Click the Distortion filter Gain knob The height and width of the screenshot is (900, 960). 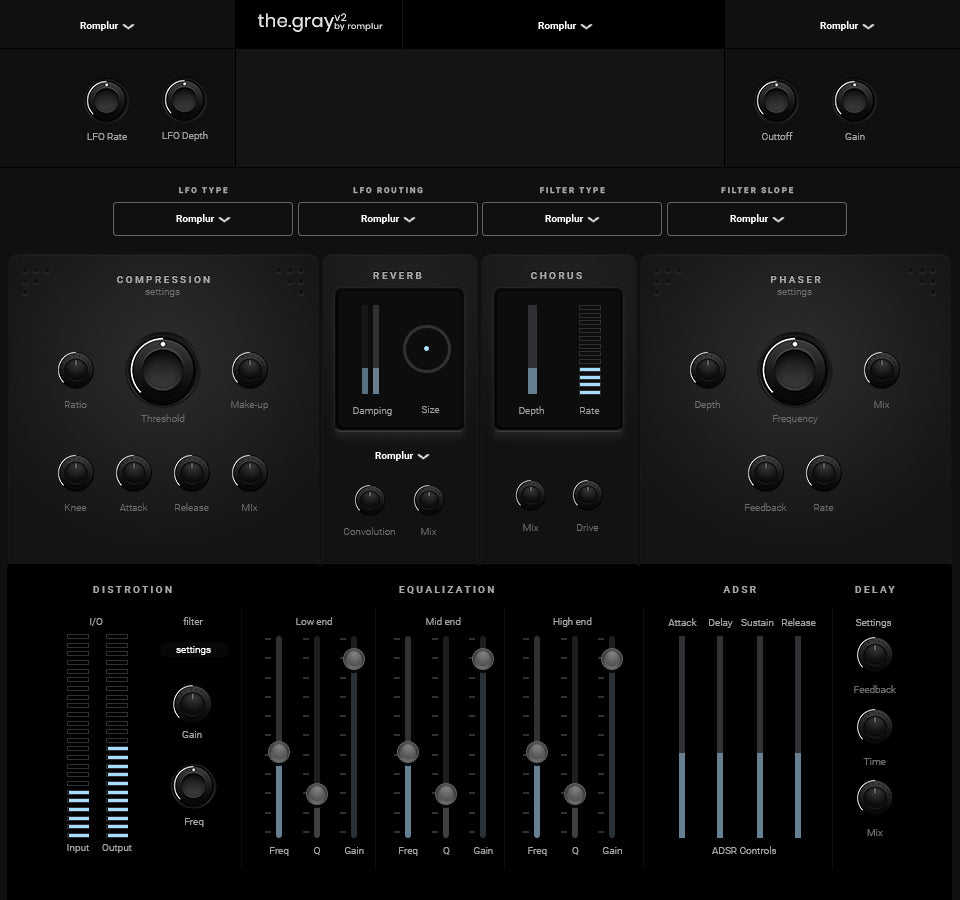pyautogui.click(x=192, y=703)
